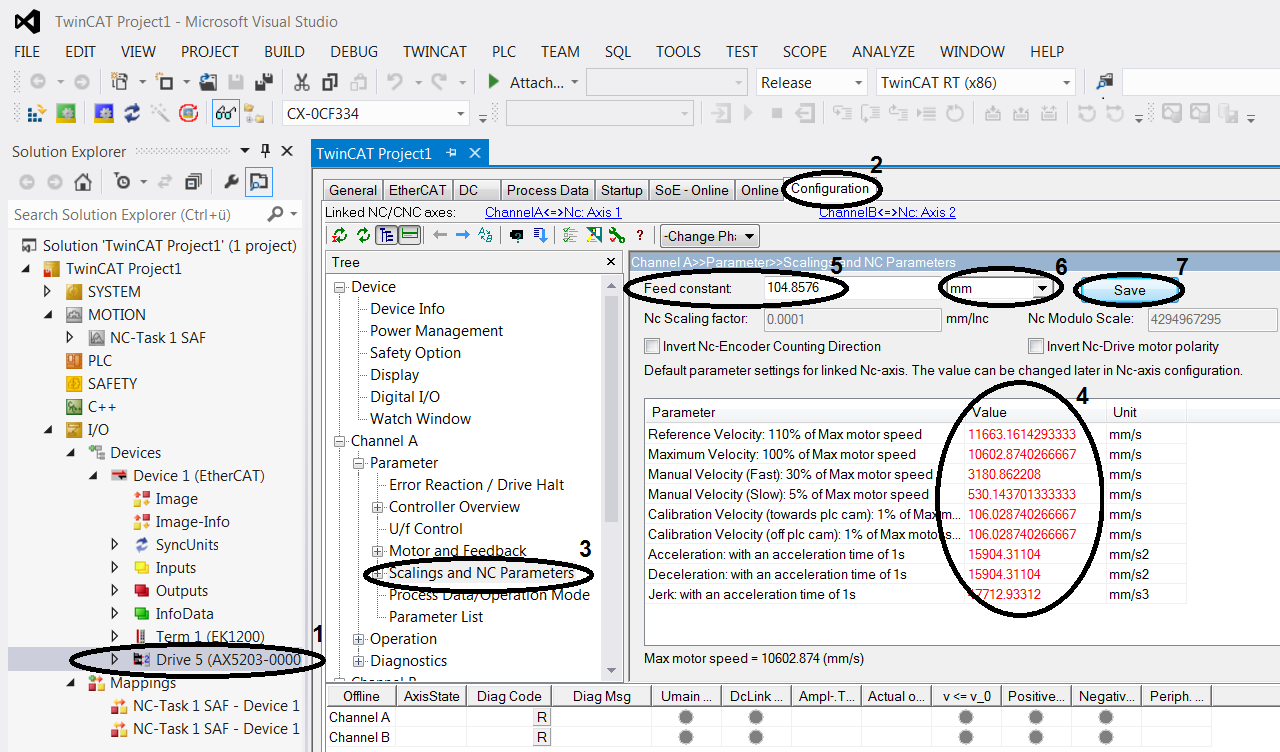
Task: Select Process Data/Operation Mode tree item
Action: 489,595
